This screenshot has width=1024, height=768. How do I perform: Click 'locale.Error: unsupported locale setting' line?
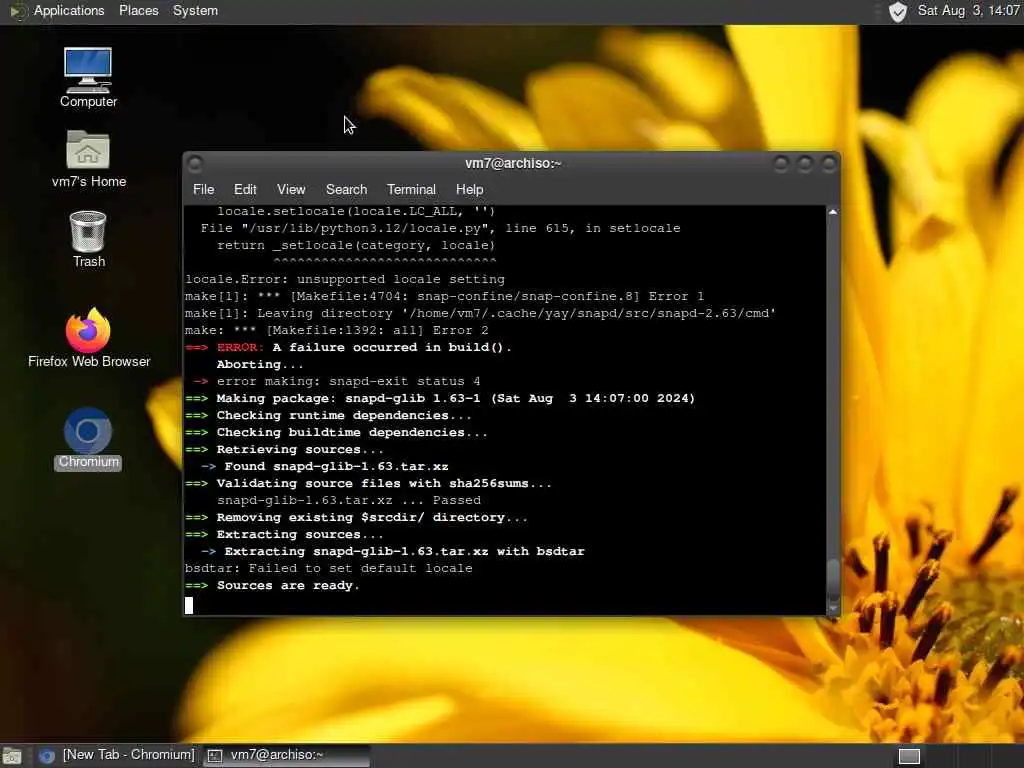(x=345, y=280)
